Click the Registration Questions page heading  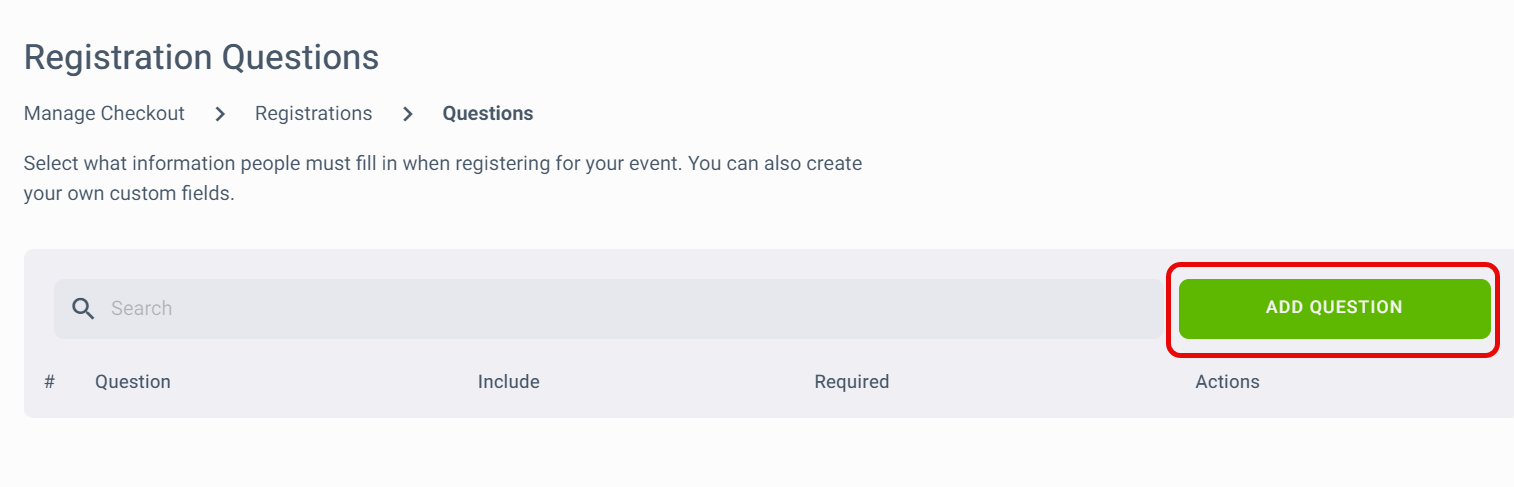coord(201,57)
